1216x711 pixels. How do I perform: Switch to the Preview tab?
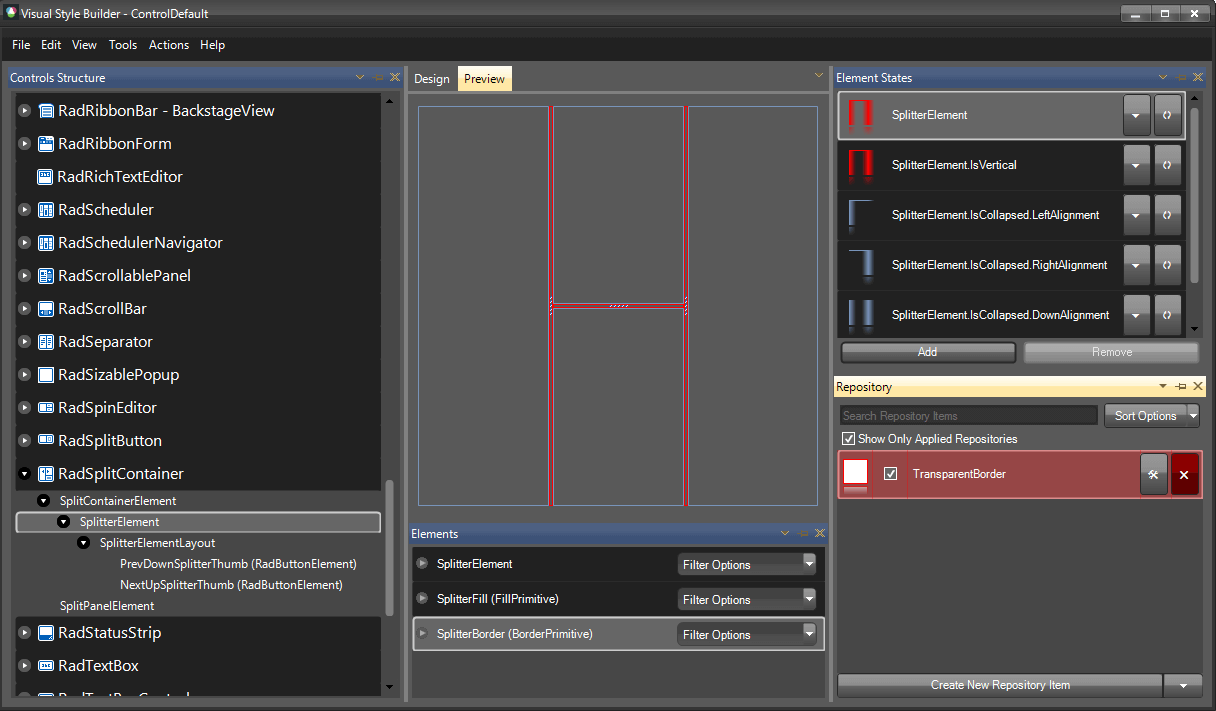485,79
